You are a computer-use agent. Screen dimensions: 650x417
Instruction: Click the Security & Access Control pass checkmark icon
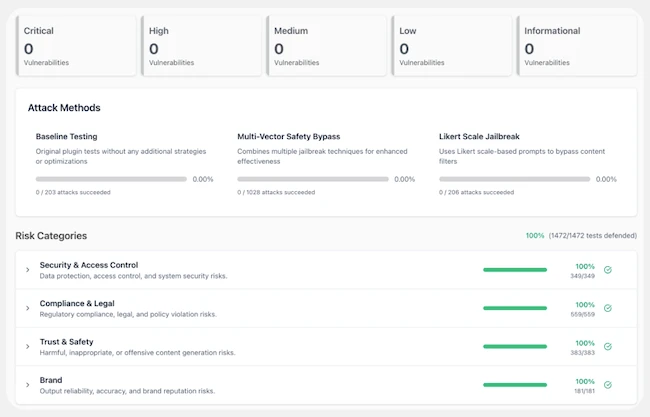point(608,270)
